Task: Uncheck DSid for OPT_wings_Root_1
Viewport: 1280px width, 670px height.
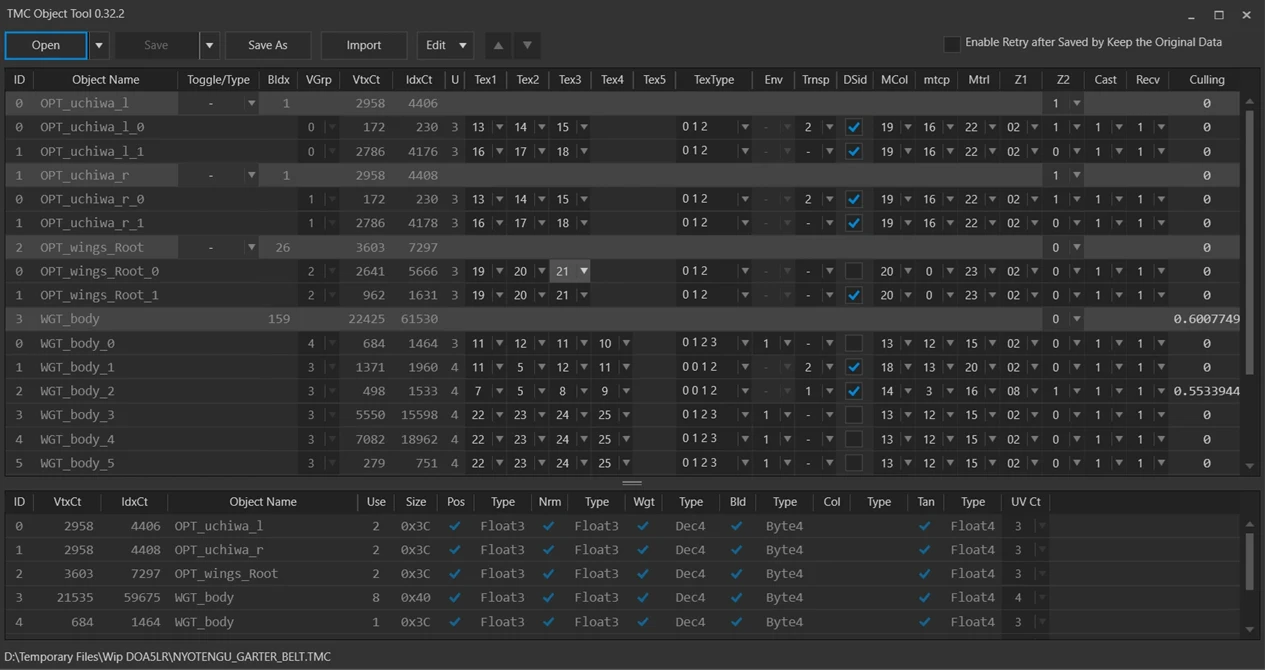Action: [853, 295]
